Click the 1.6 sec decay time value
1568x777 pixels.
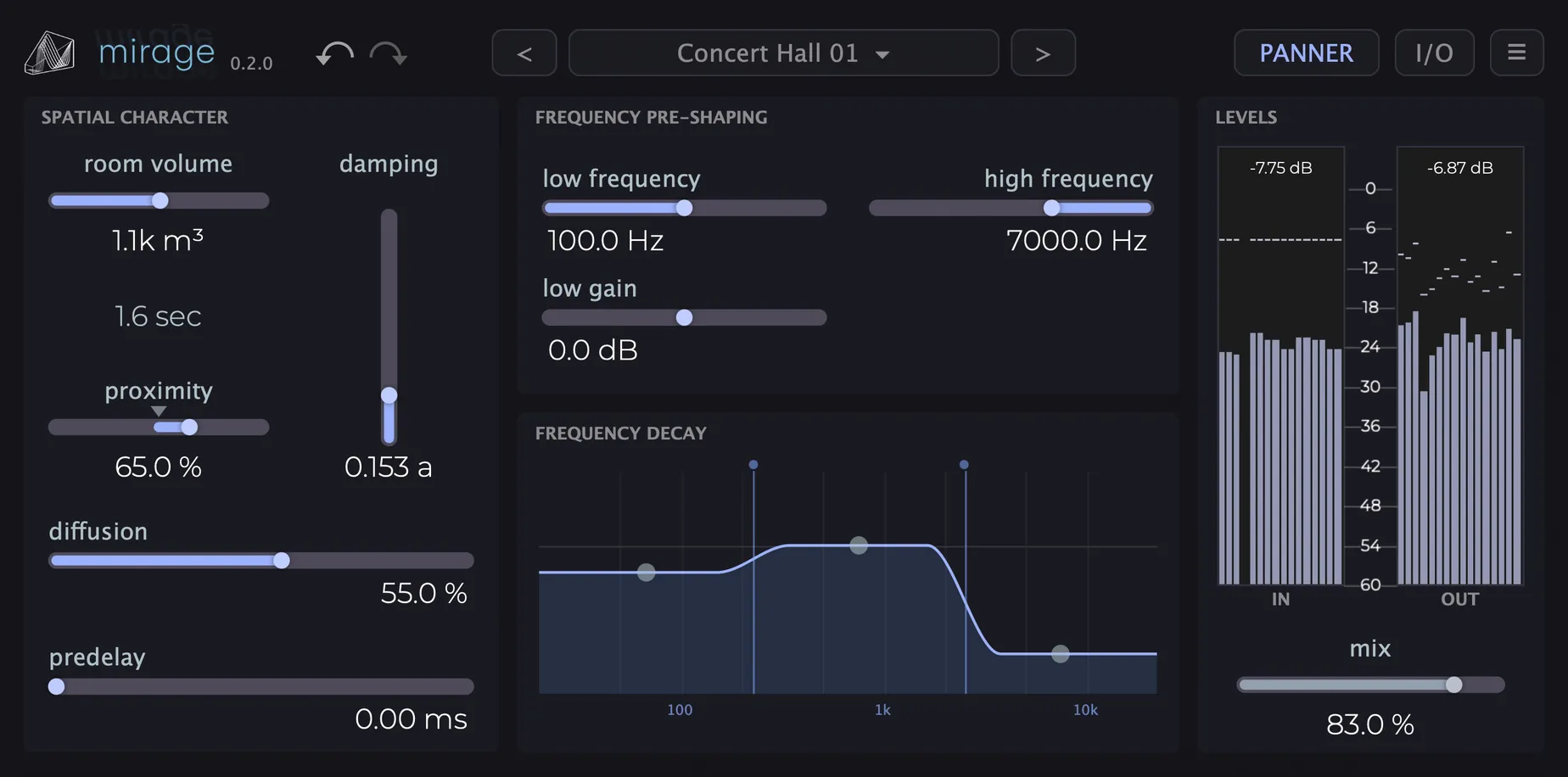coord(158,316)
